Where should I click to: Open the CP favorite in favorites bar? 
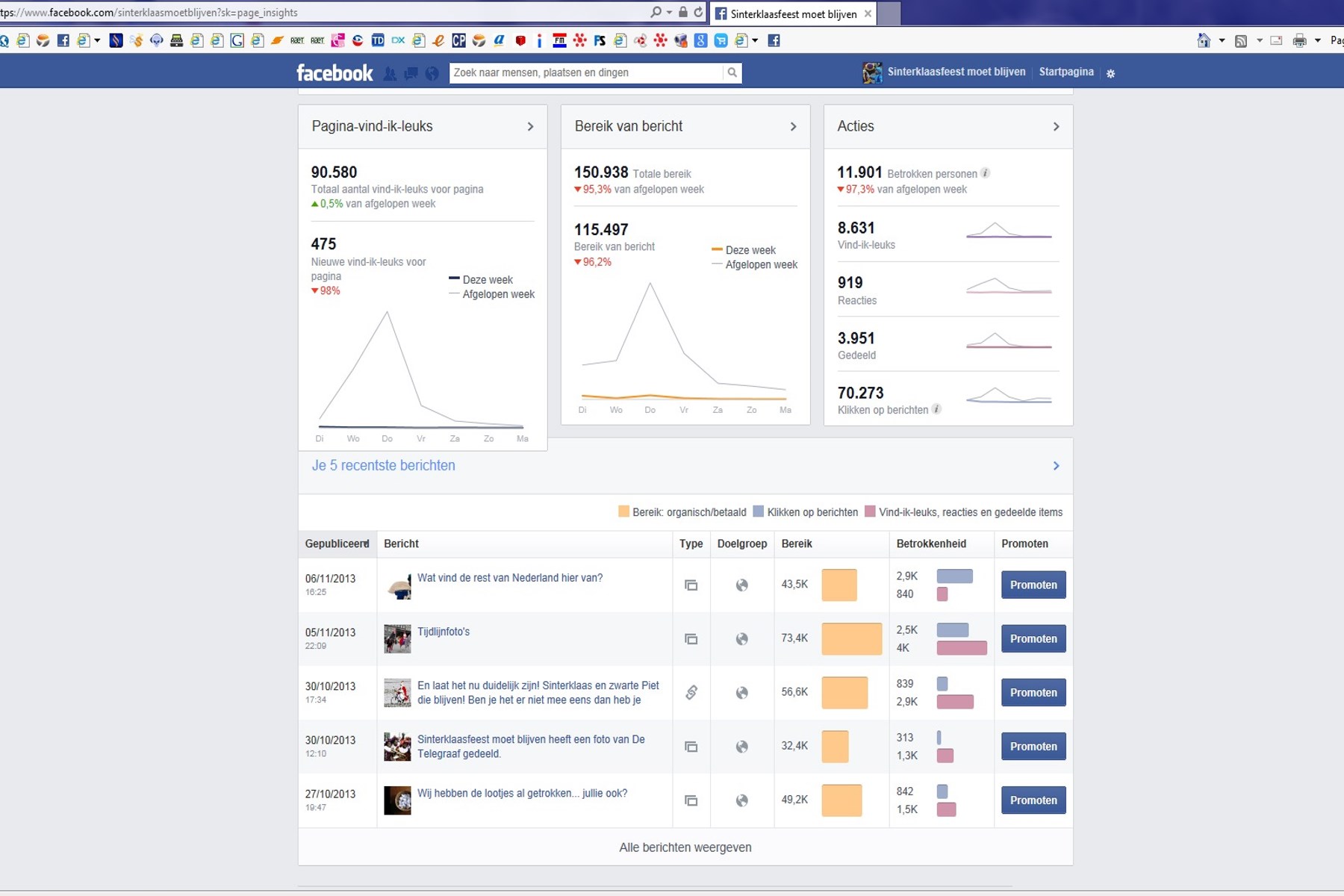pyautogui.click(x=458, y=40)
